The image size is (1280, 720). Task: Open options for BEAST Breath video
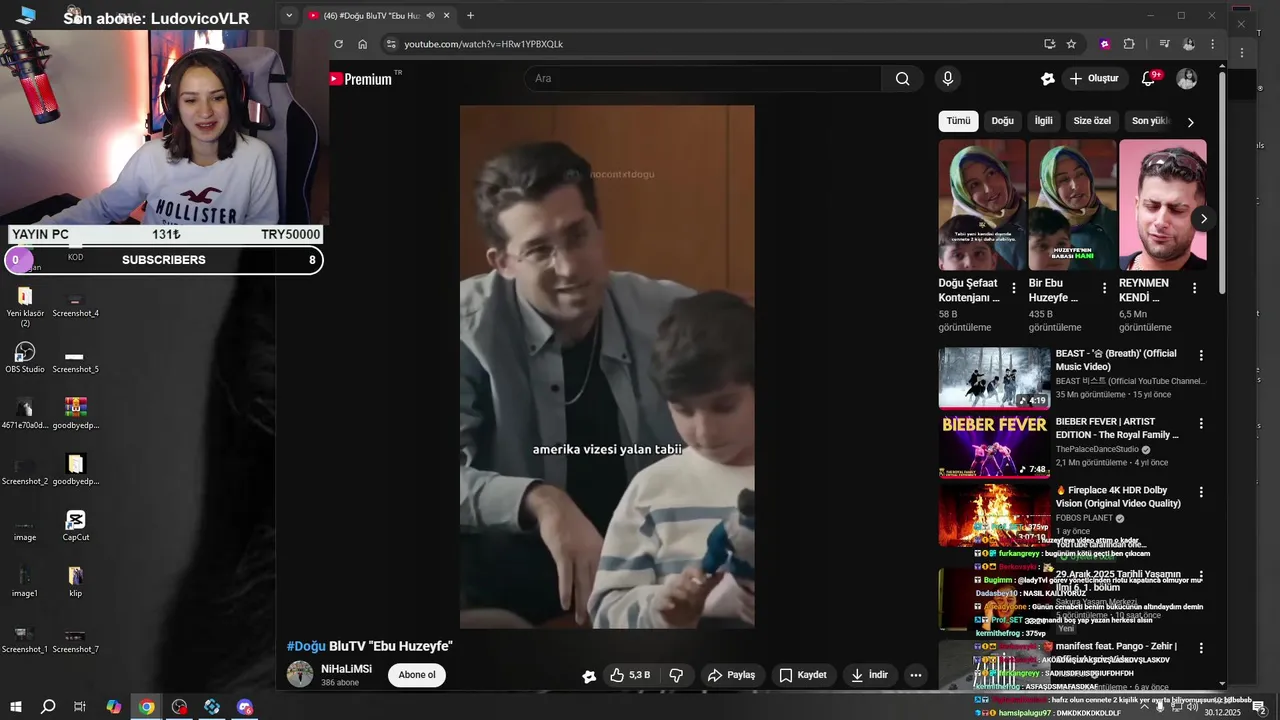[1201, 355]
